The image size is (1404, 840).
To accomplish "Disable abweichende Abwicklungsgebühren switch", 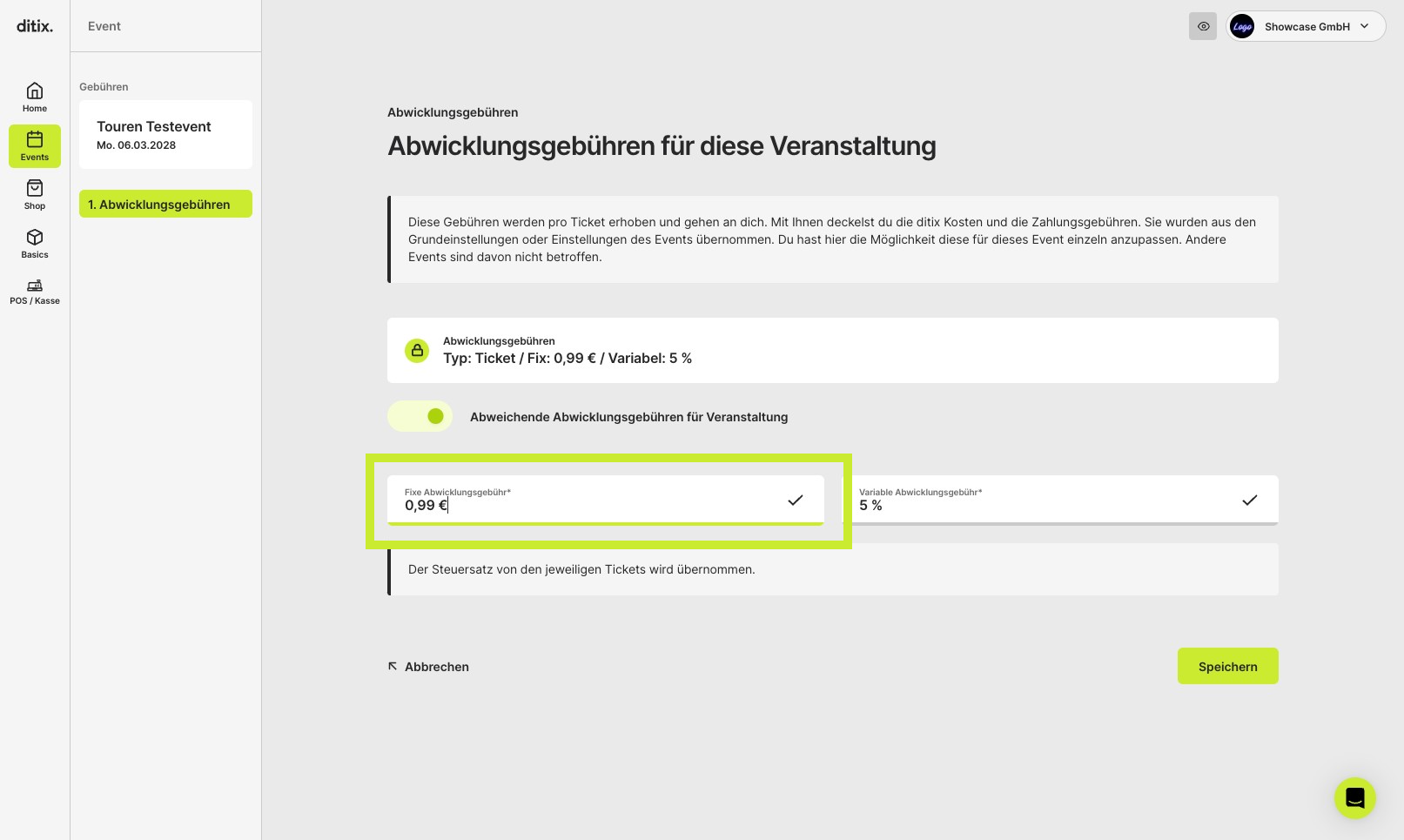I will coord(420,416).
